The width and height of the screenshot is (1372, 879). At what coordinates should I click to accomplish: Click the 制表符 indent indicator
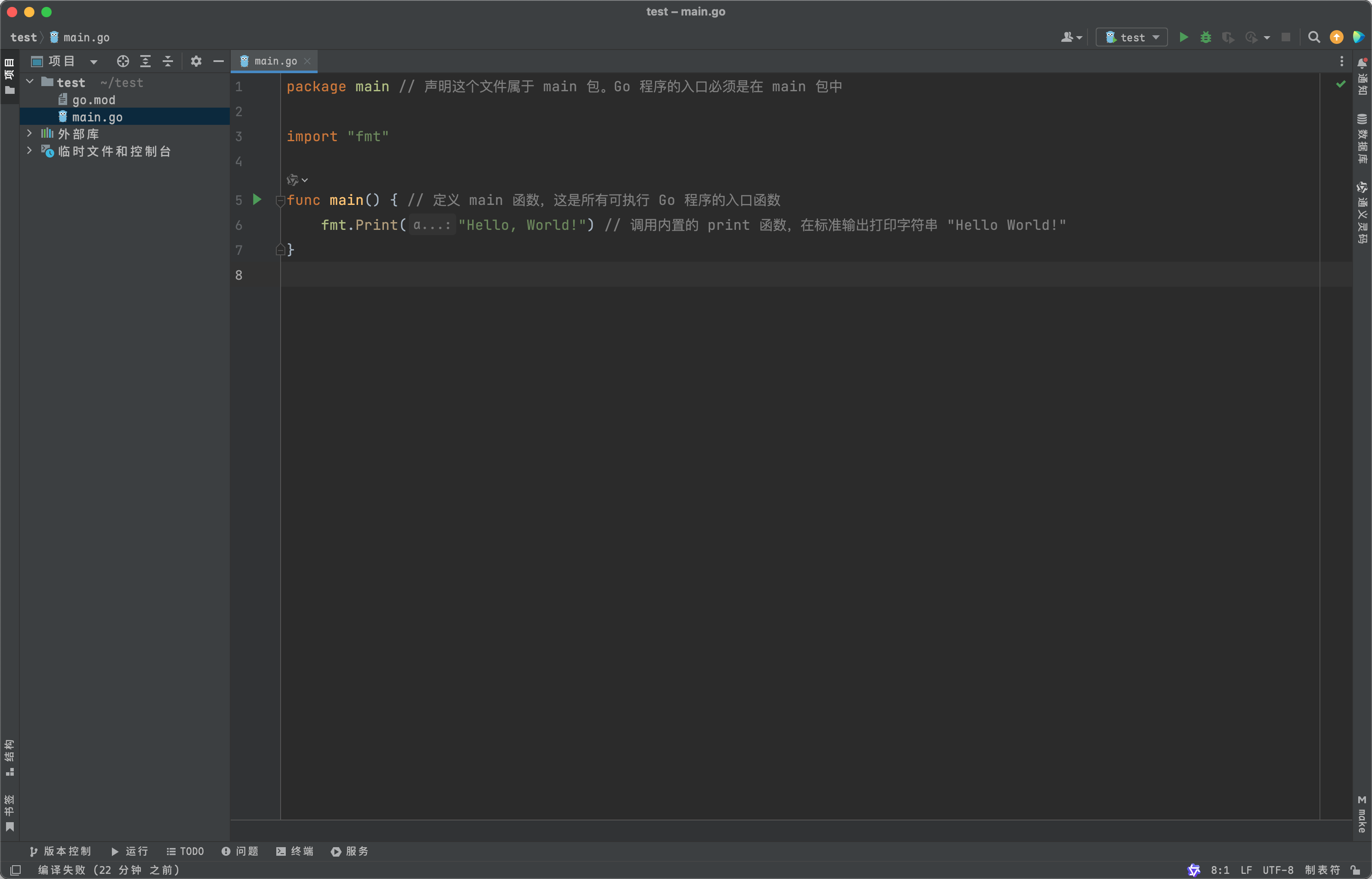click(1323, 870)
